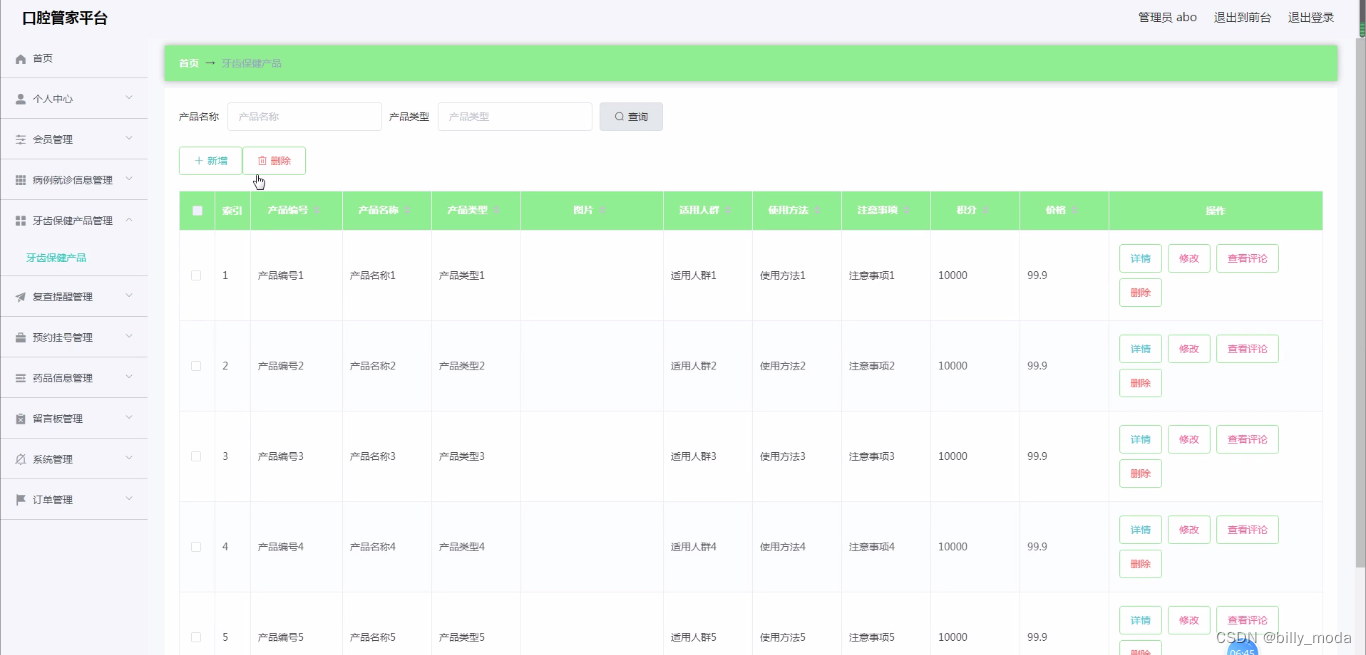The width and height of the screenshot is (1366, 655).
Task: Click the flag icon for 订单管理
Action: pos(21,500)
